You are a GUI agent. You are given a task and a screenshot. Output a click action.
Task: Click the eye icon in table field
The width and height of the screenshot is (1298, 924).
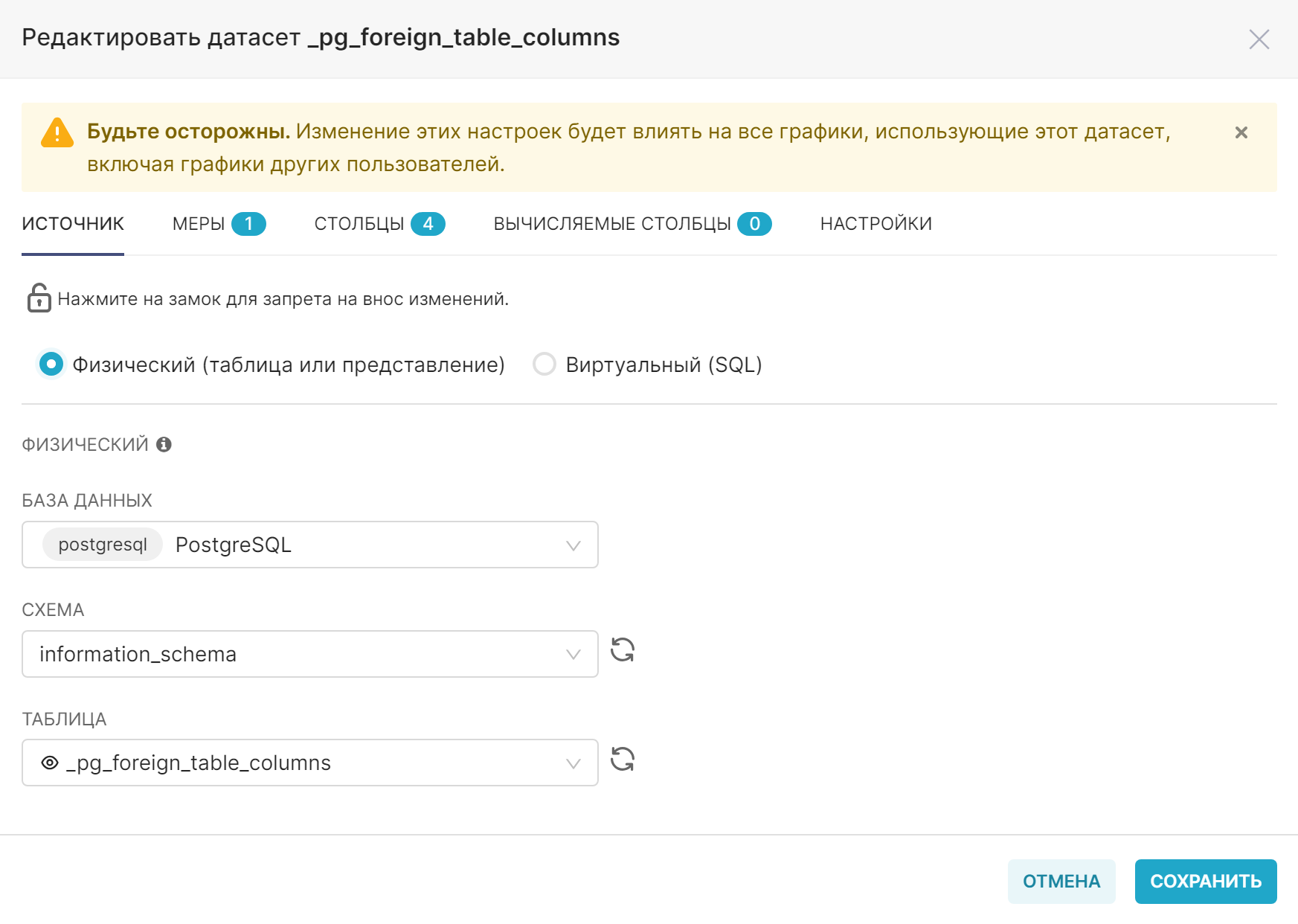point(50,763)
